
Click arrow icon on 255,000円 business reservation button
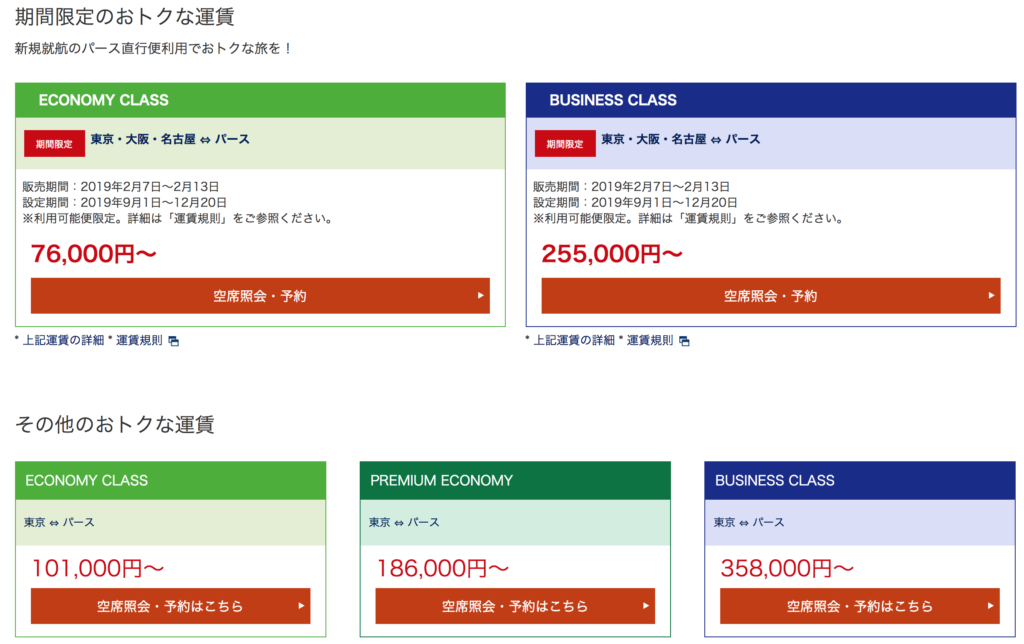(991, 295)
